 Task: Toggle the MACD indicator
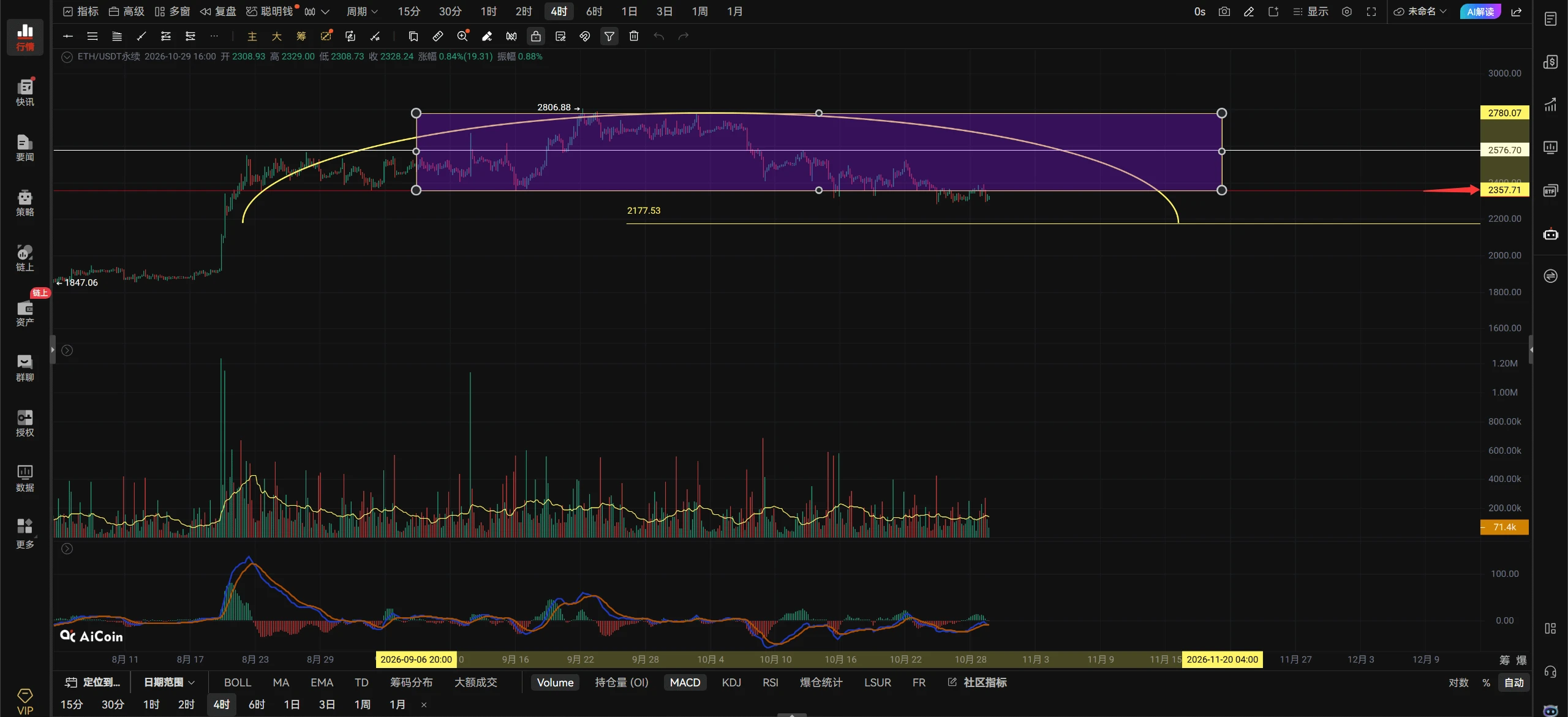[685, 682]
